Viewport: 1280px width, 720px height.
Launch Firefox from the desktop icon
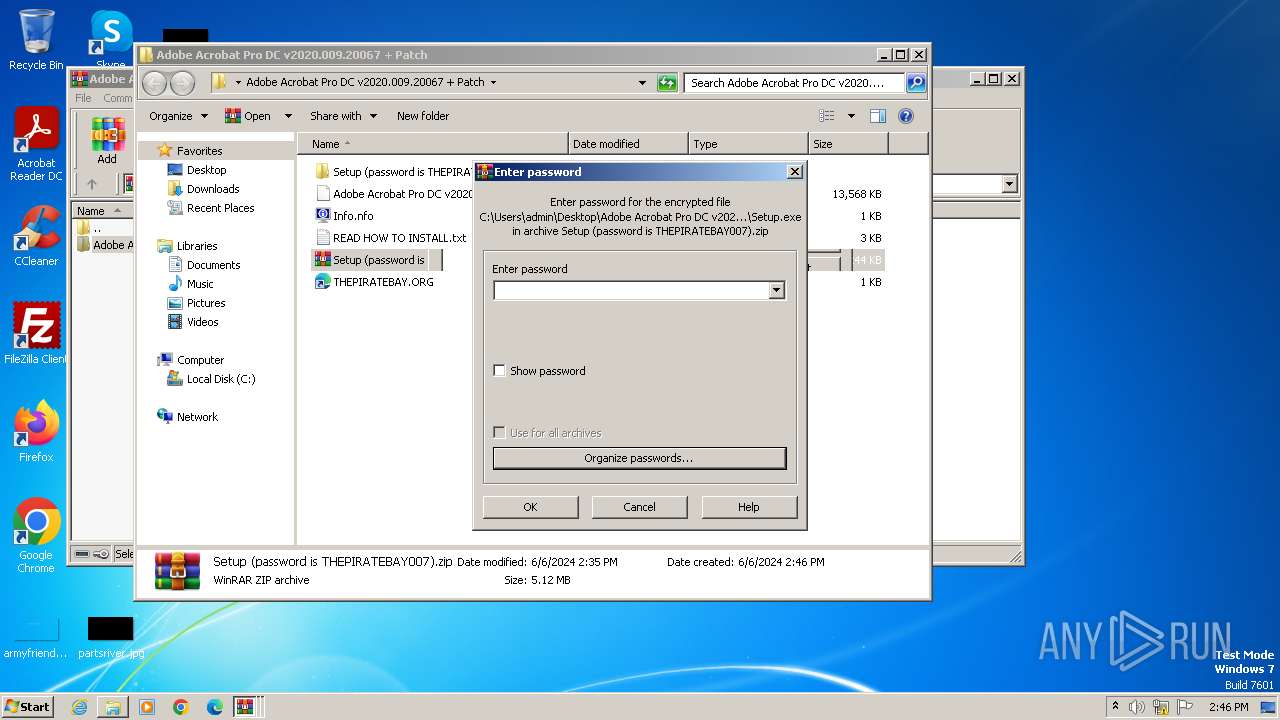click(36, 432)
